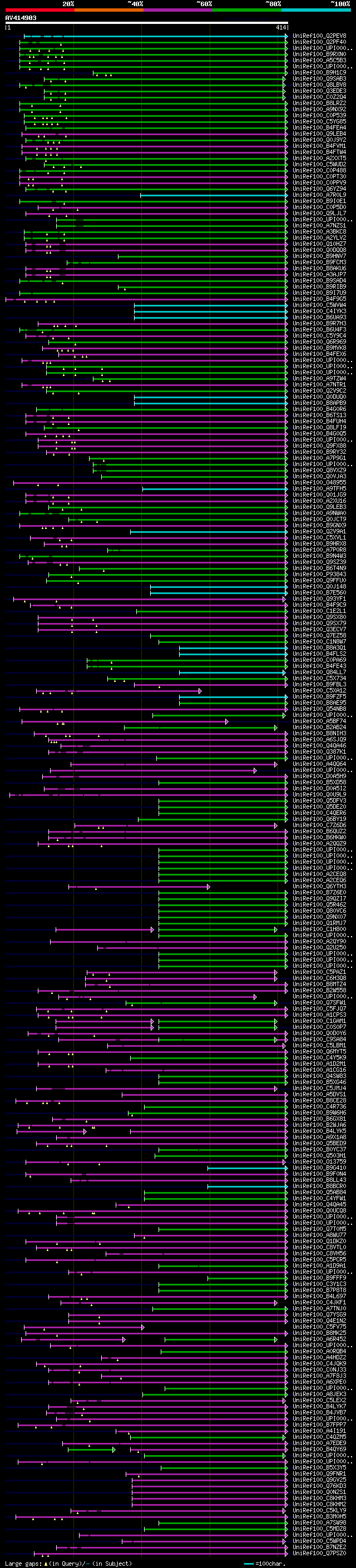Select hit label UniRef100_B9HNV7
Screen dimensions: 356x1568
pyautogui.click(x=319, y=256)
